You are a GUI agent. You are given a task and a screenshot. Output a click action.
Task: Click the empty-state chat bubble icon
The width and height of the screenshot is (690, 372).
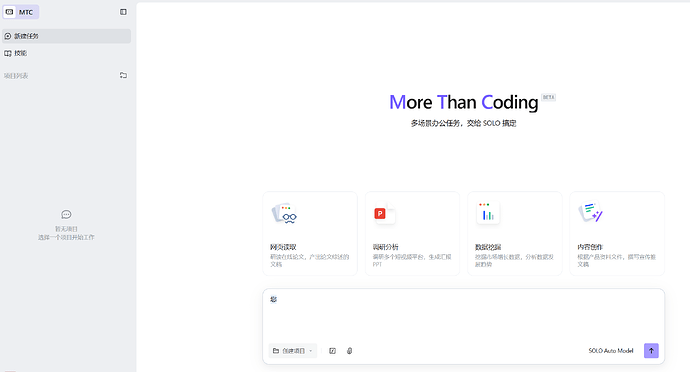[66, 214]
